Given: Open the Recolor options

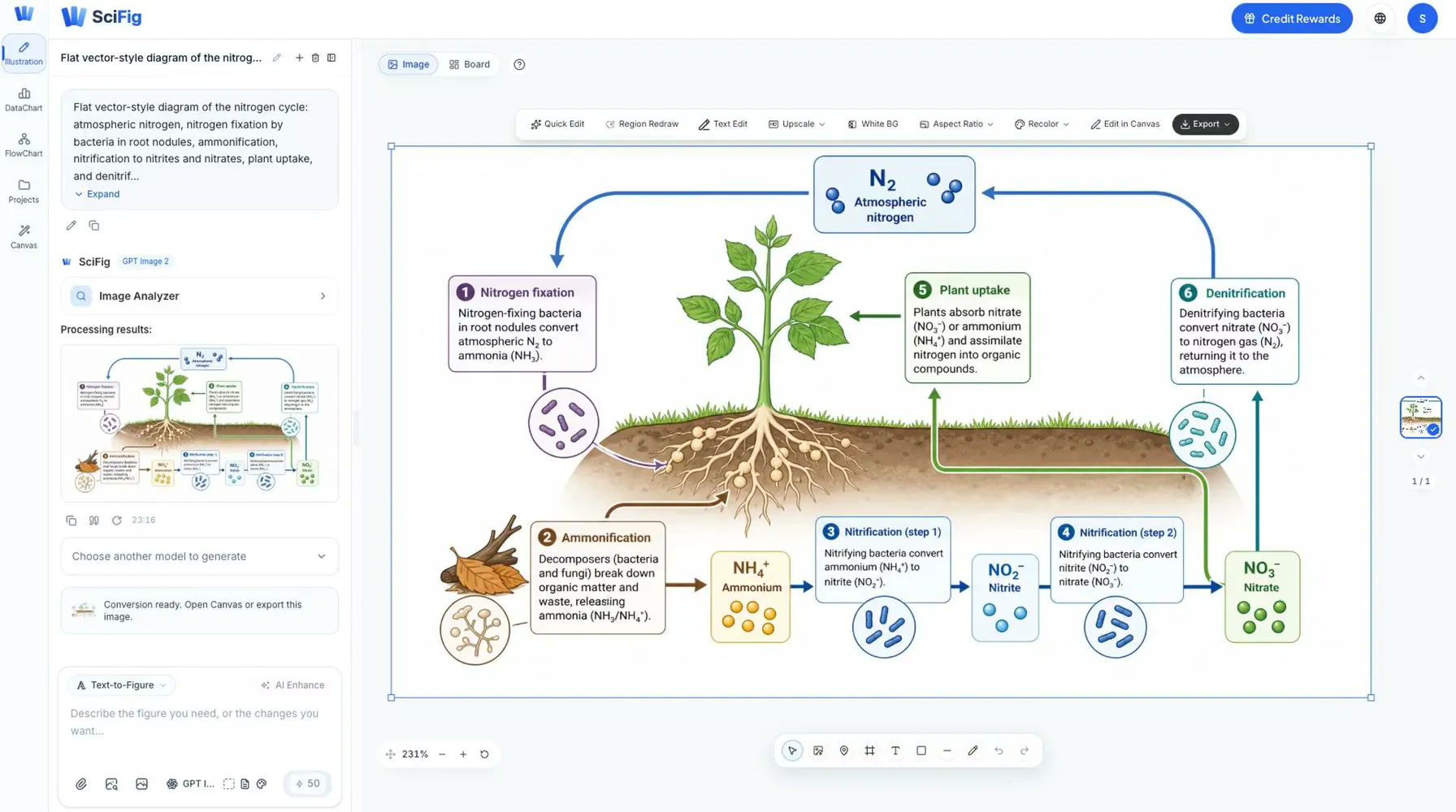Looking at the screenshot, I should (1042, 124).
